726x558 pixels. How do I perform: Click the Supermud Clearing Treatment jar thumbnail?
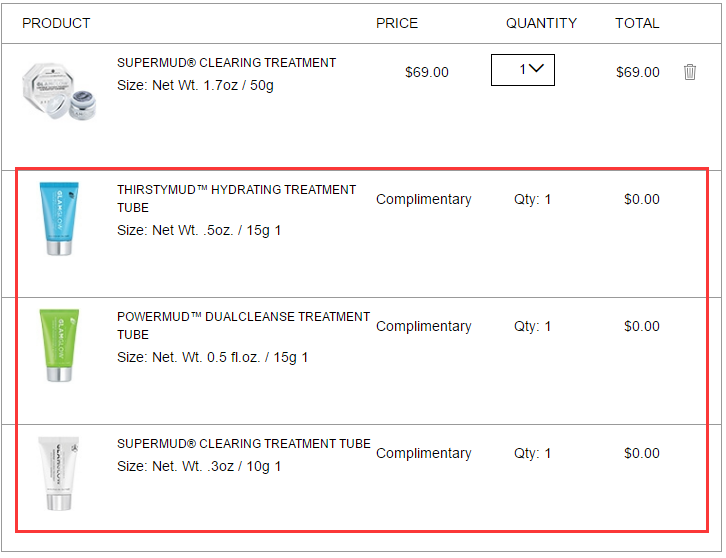pos(59,92)
